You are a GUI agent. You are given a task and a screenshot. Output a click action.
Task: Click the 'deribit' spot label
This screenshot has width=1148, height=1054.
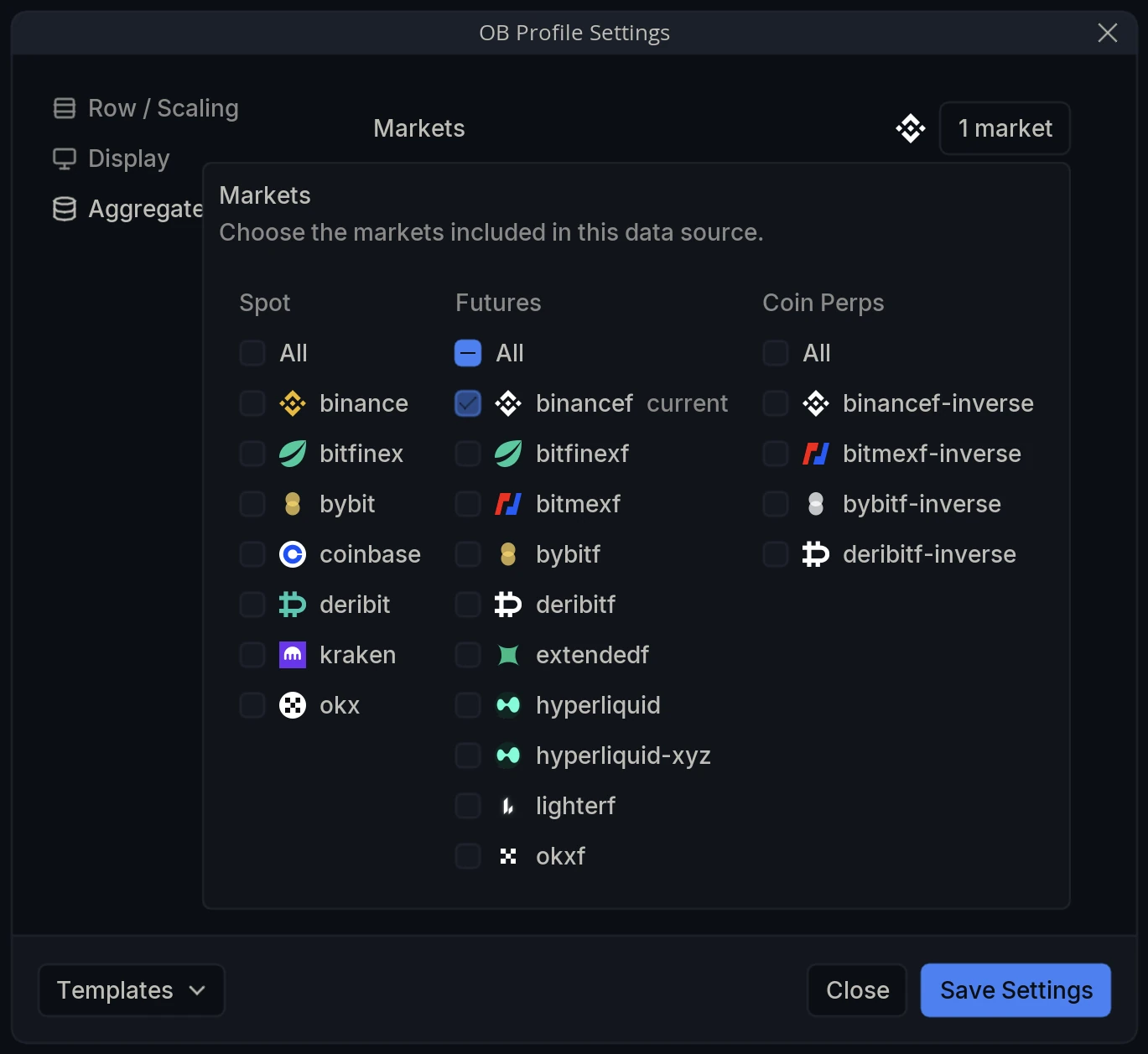[355, 605]
